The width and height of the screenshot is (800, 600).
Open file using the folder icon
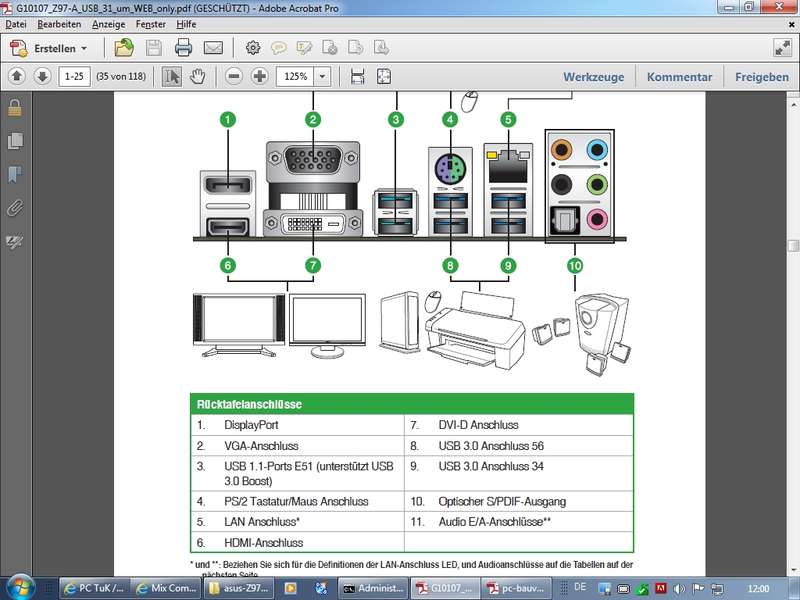coord(124,47)
